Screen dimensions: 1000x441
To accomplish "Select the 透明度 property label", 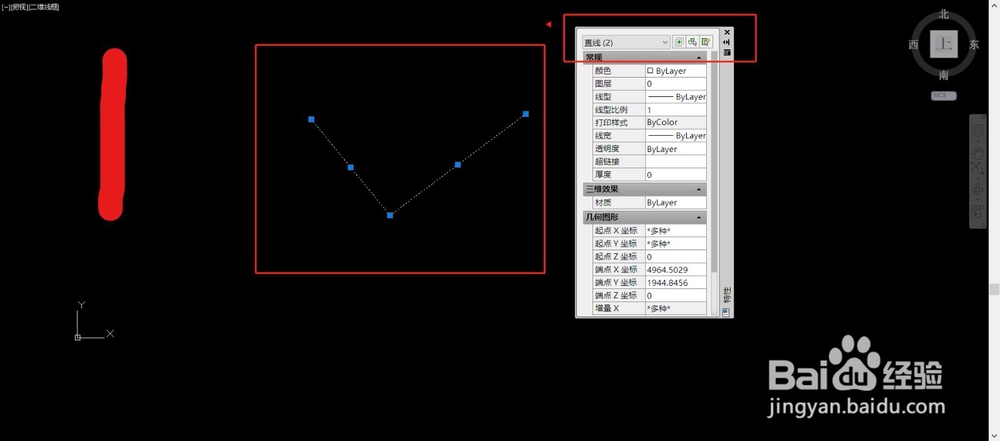I will click(x=607, y=149).
